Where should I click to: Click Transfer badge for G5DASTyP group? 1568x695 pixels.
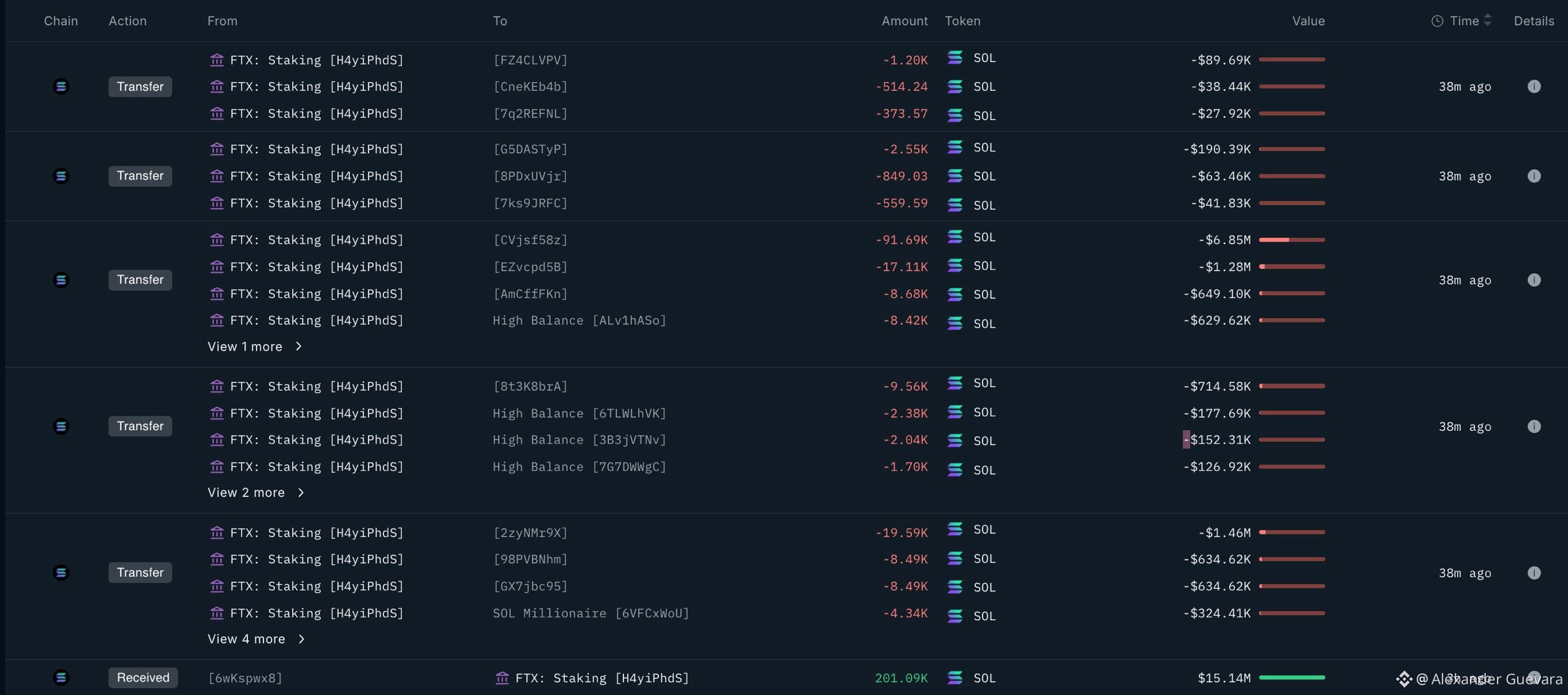[140, 176]
